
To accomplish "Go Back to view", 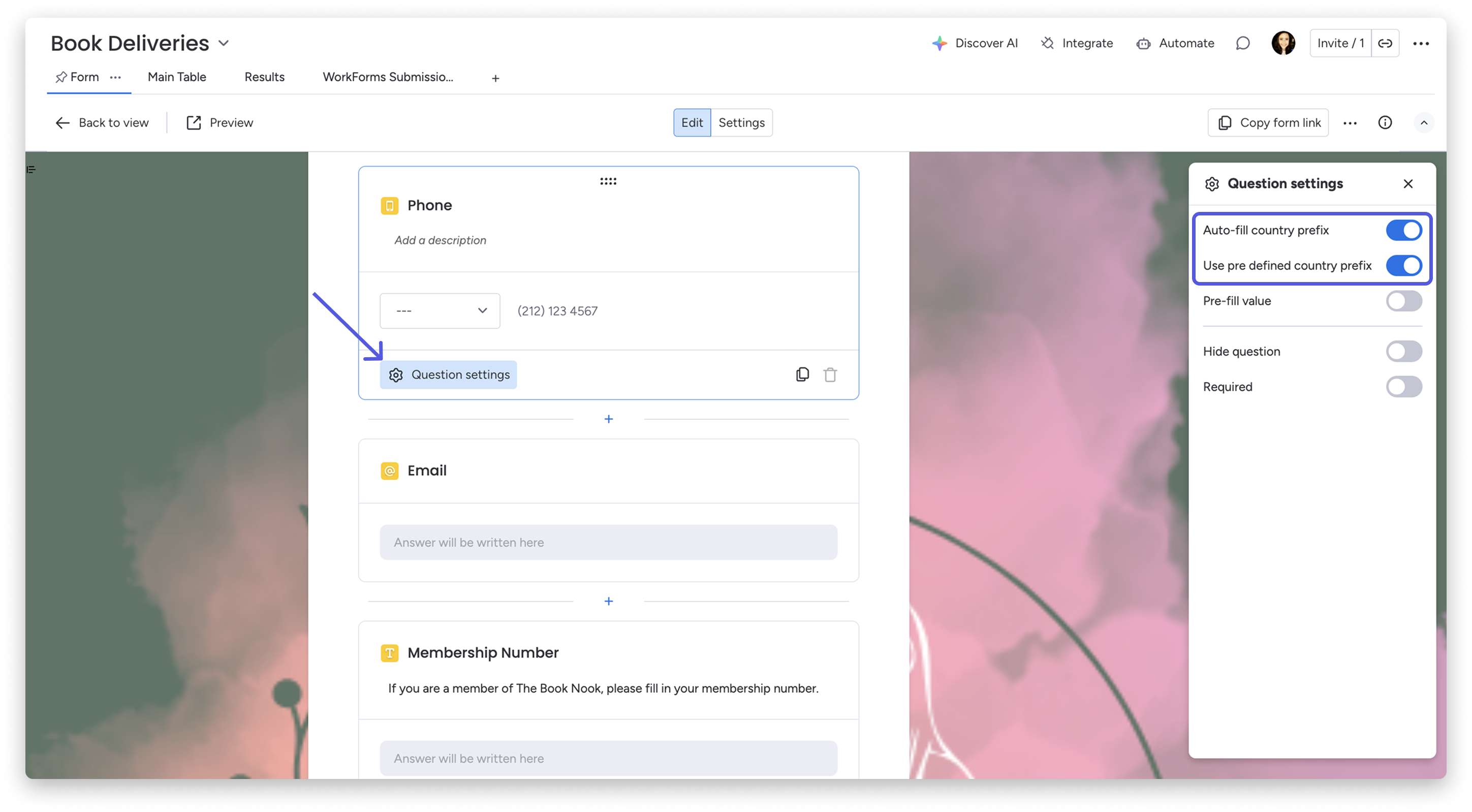I will 102,123.
